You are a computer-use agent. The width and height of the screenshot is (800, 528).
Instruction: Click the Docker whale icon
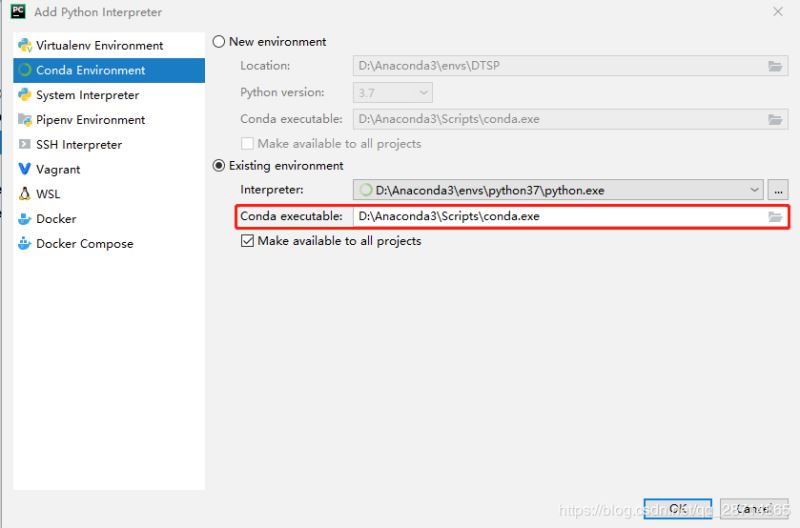[25, 218]
